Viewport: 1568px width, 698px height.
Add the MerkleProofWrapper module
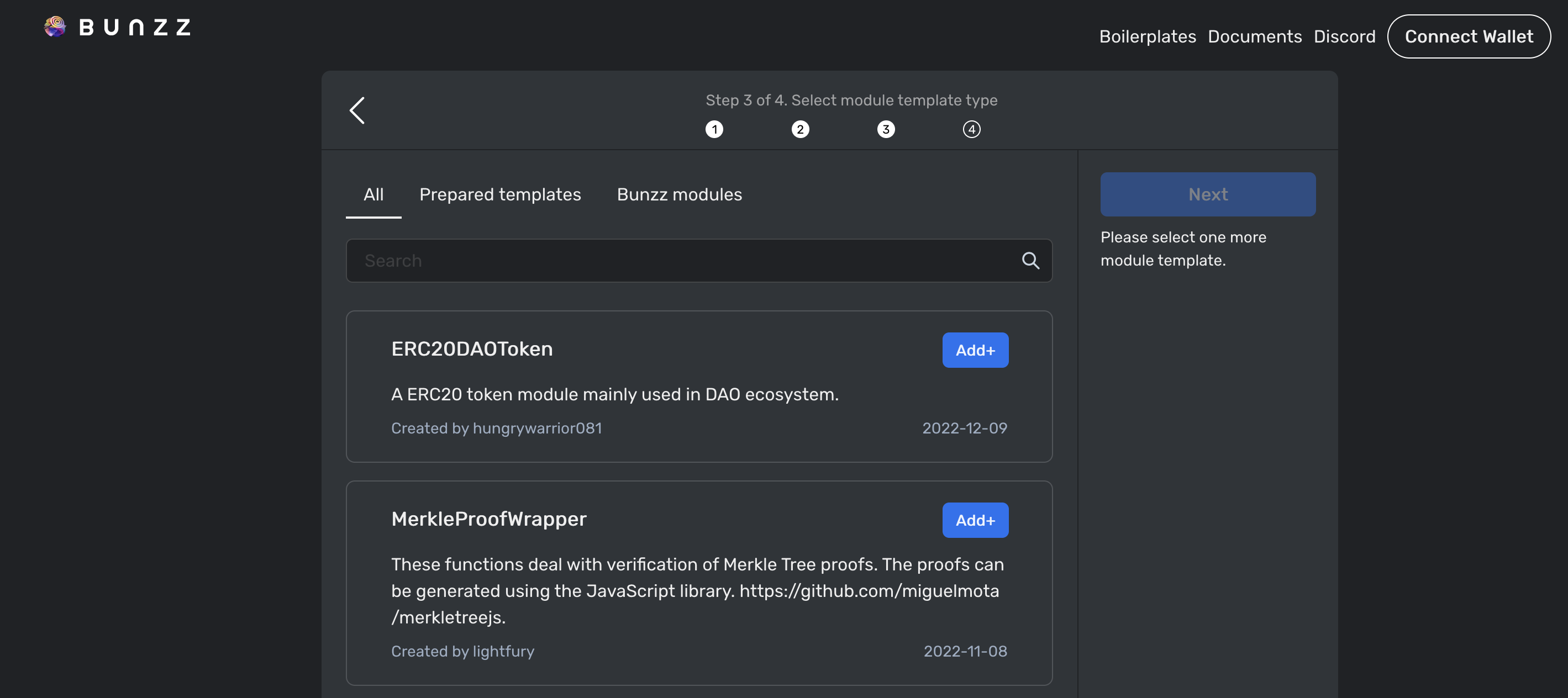click(975, 520)
